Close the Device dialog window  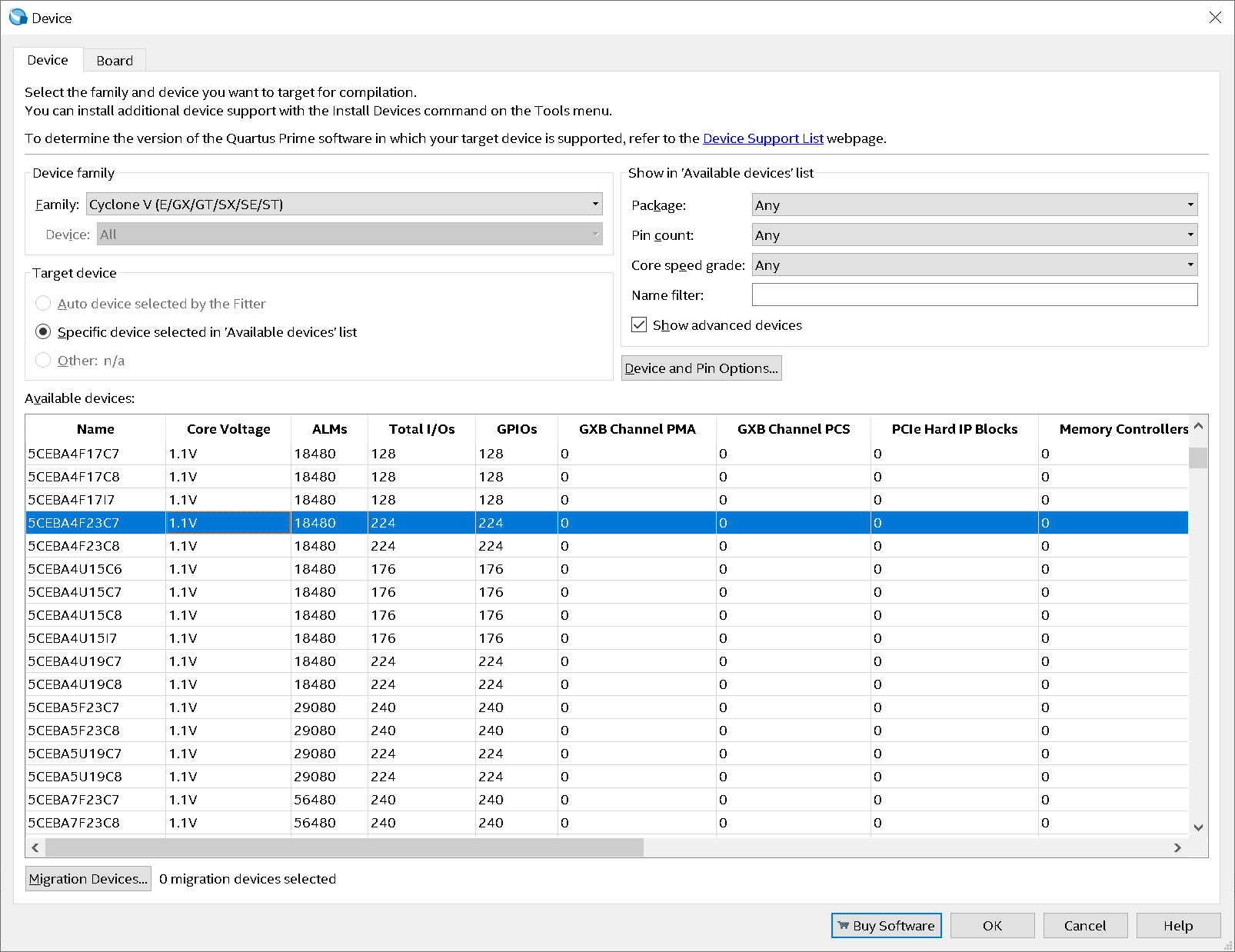[x=1215, y=17]
